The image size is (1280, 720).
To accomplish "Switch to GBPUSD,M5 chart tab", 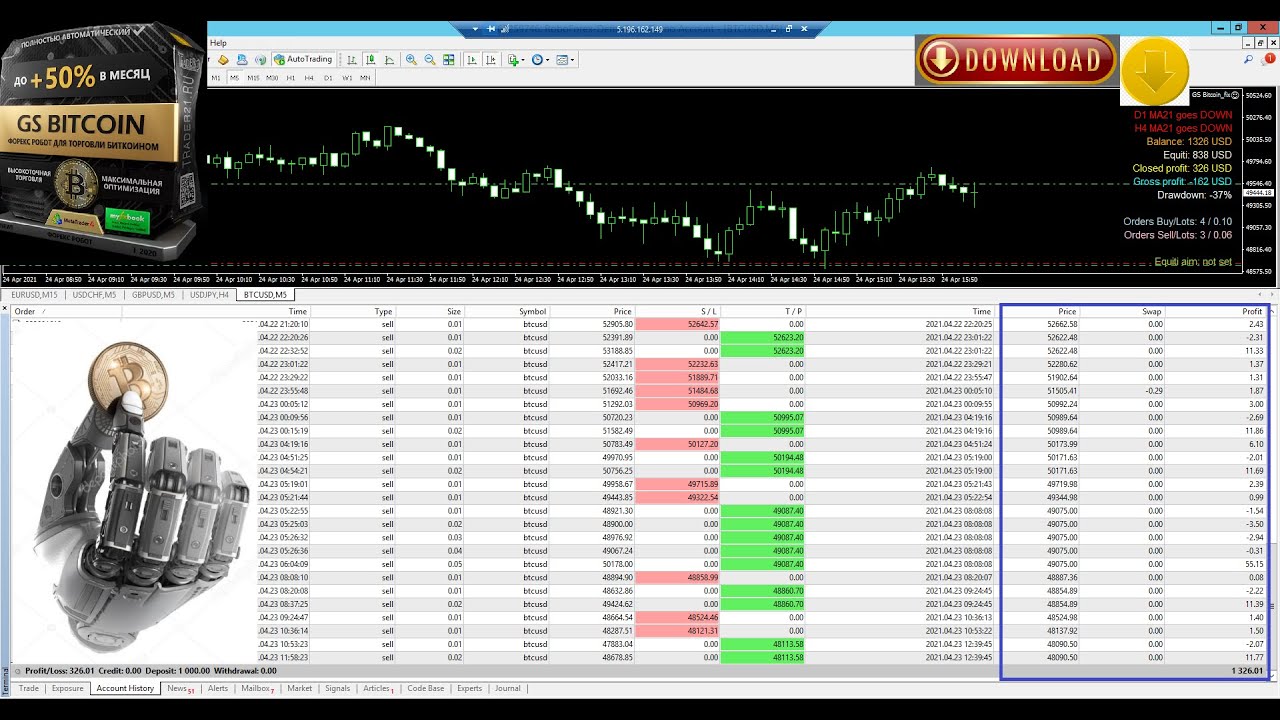I will [153, 295].
